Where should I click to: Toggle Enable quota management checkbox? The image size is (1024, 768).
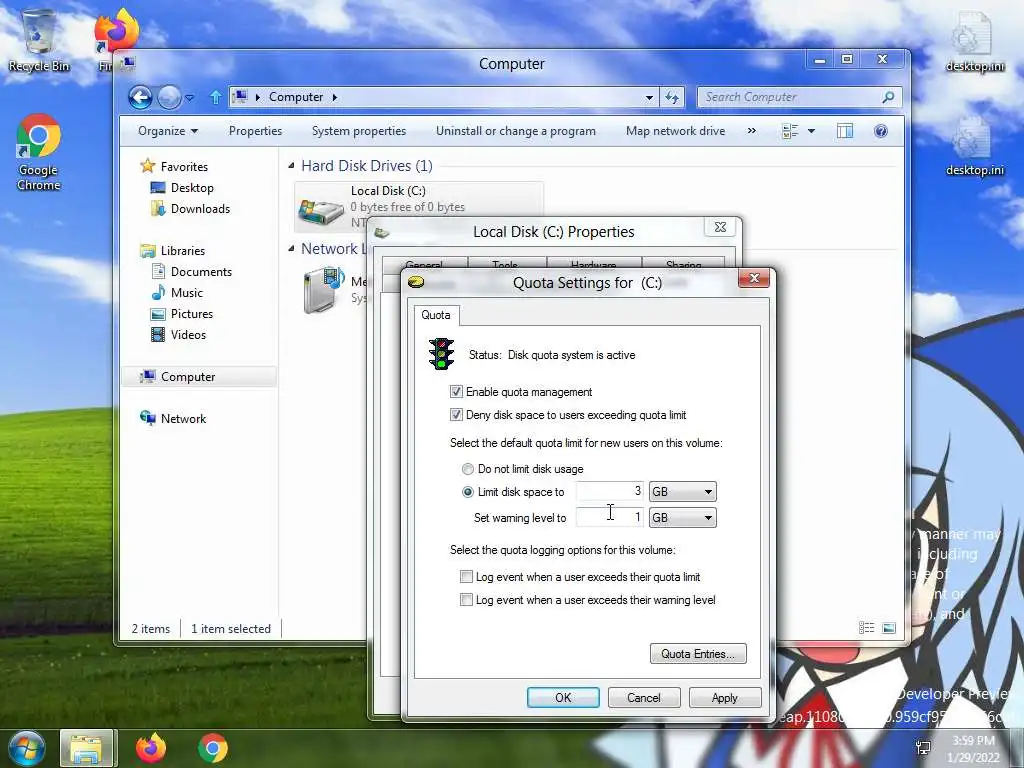click(456, 392)
